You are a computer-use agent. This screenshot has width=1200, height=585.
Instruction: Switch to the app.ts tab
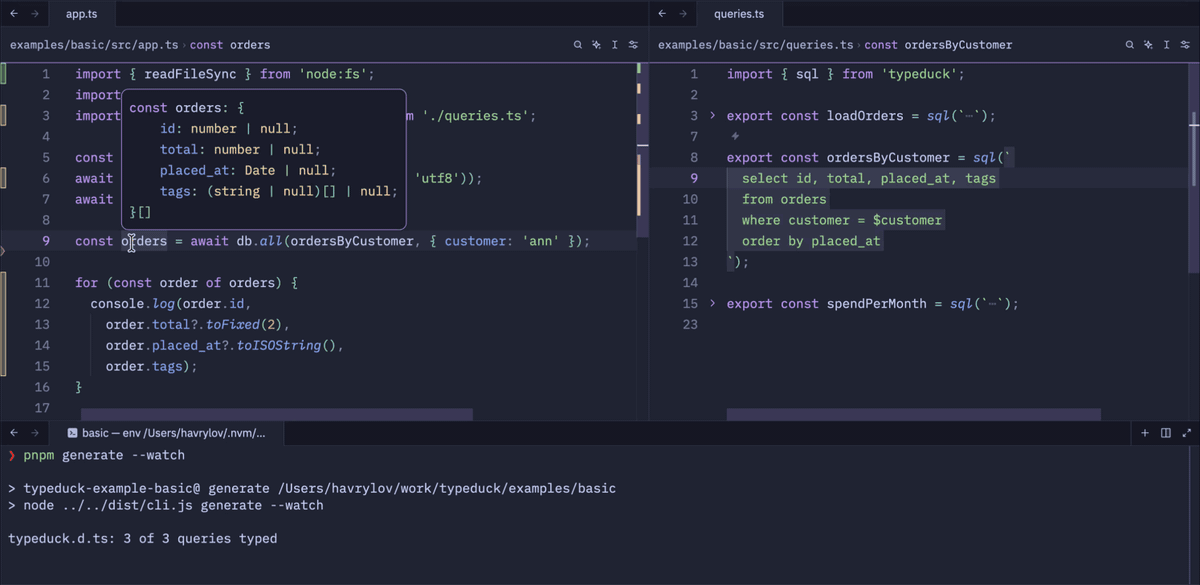[x=82, y=14]
